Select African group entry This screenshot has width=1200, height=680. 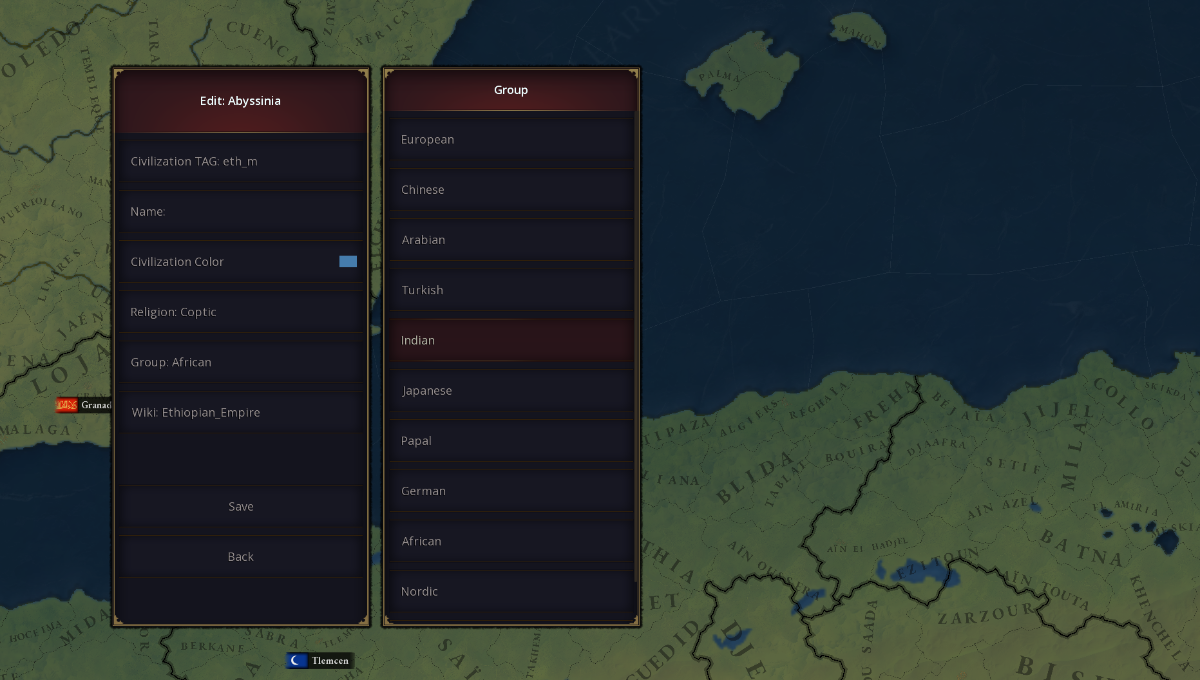pos(511,540)
